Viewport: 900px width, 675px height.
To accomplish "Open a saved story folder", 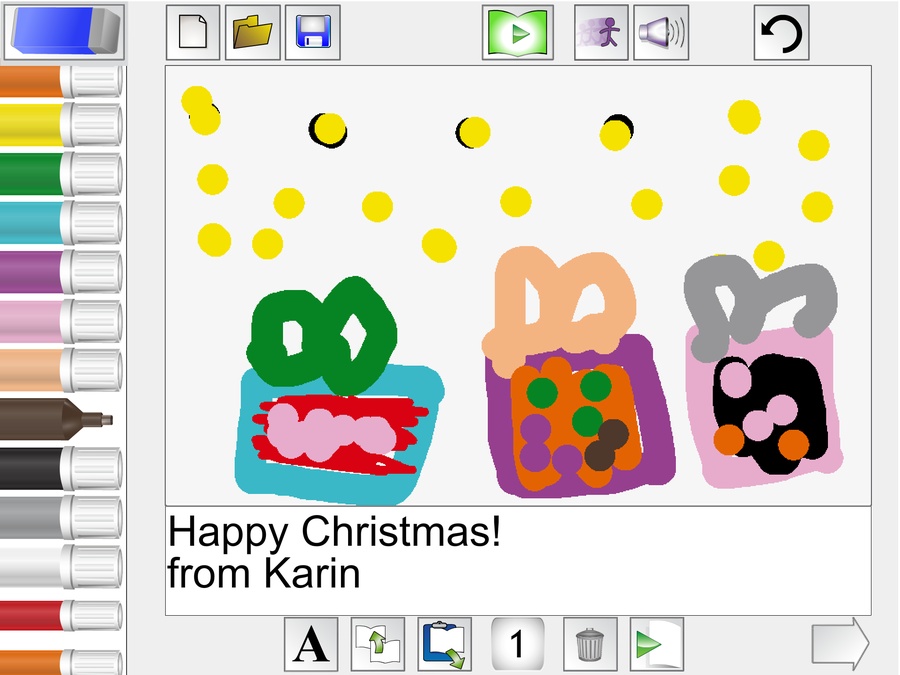I will (253, 32).
